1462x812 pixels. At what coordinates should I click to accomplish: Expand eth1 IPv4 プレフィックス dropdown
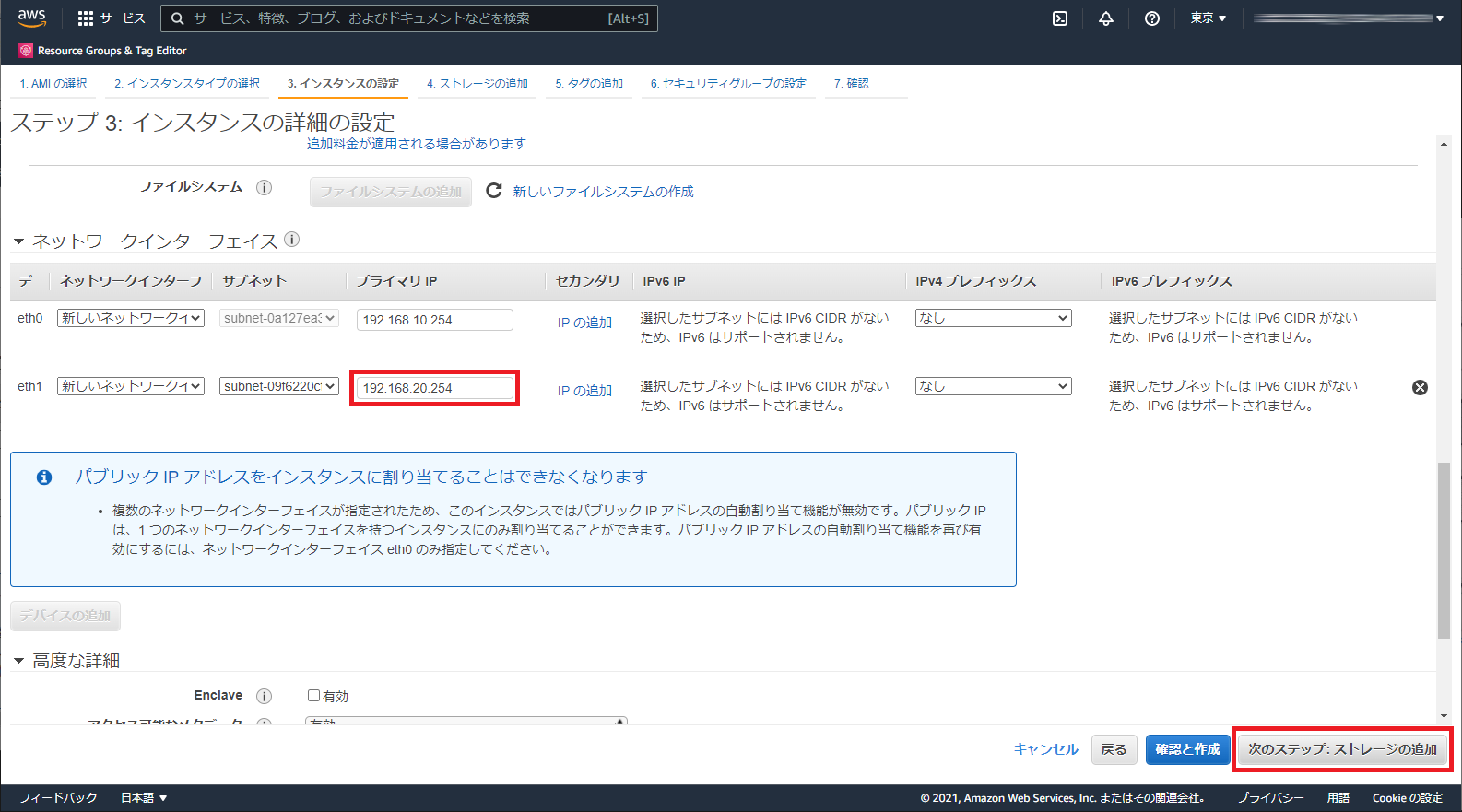pos(993,386)
